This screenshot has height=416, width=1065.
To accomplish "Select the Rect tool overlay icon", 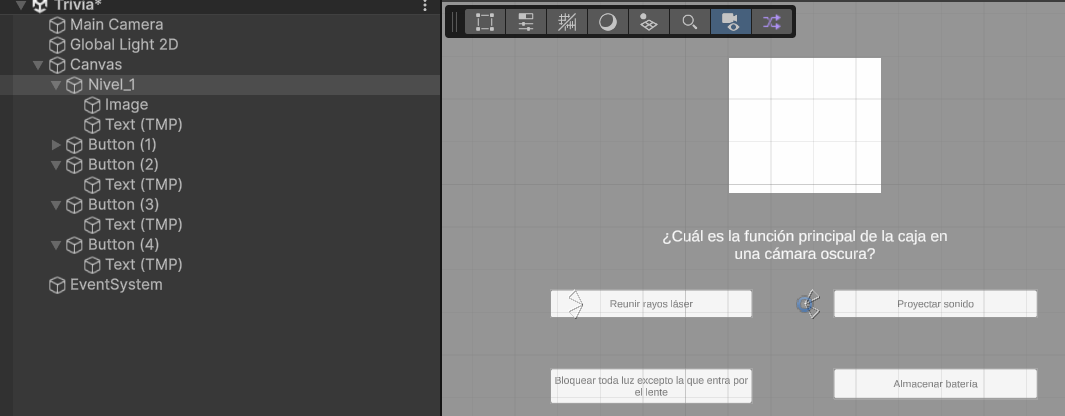I will click(x=485, y=22).
